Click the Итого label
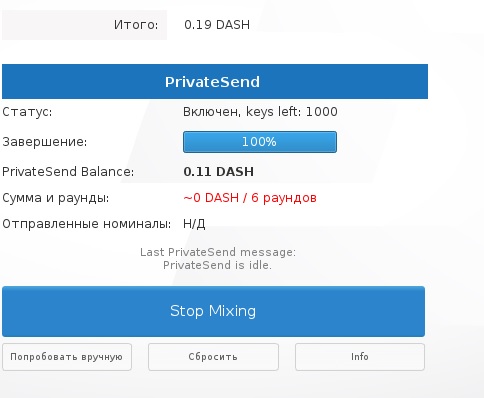Screen dimensions: 484x398 (136, 25)
